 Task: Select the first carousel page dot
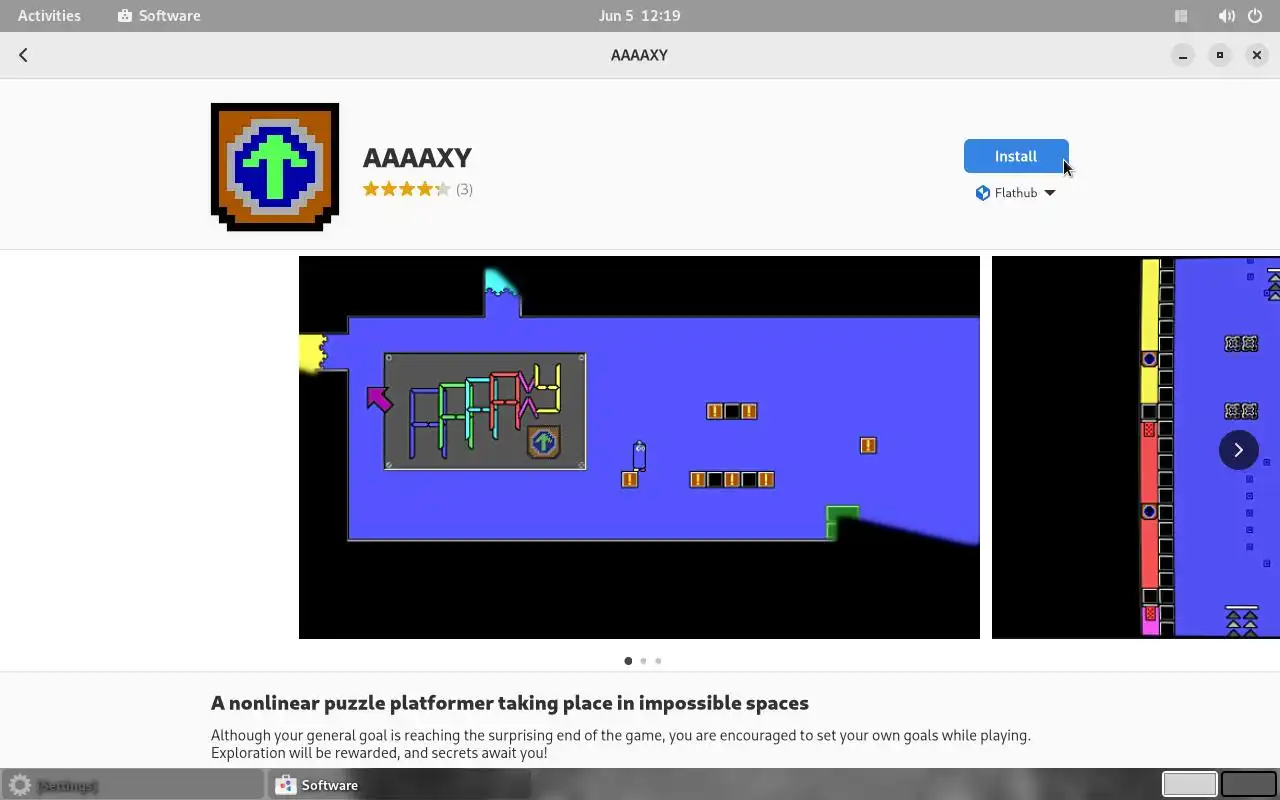[628, 661]
